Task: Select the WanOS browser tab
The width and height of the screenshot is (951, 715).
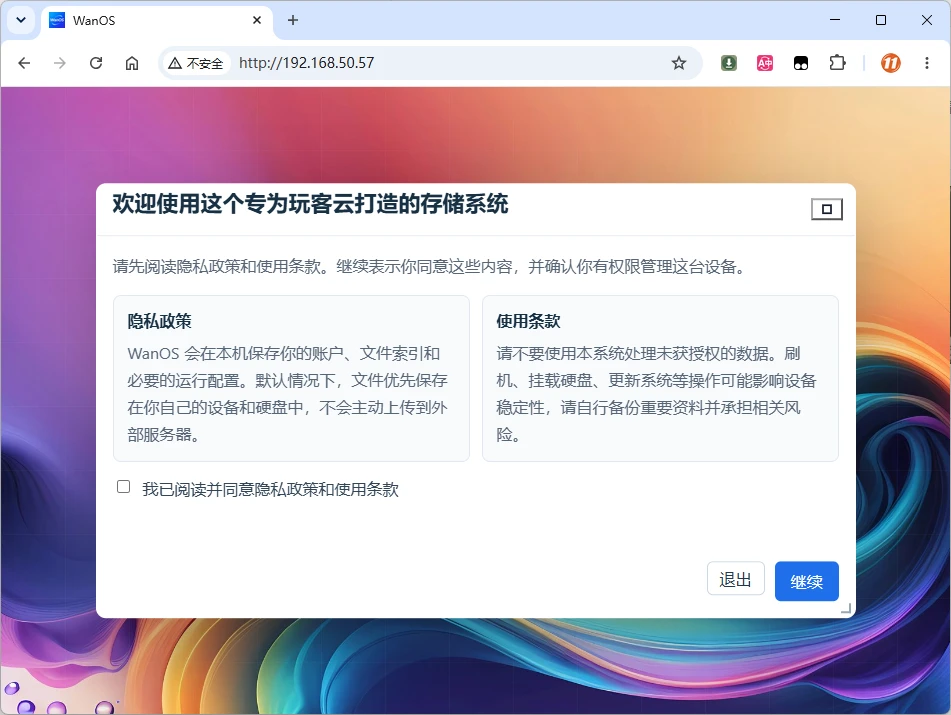Action: [156, 21]
